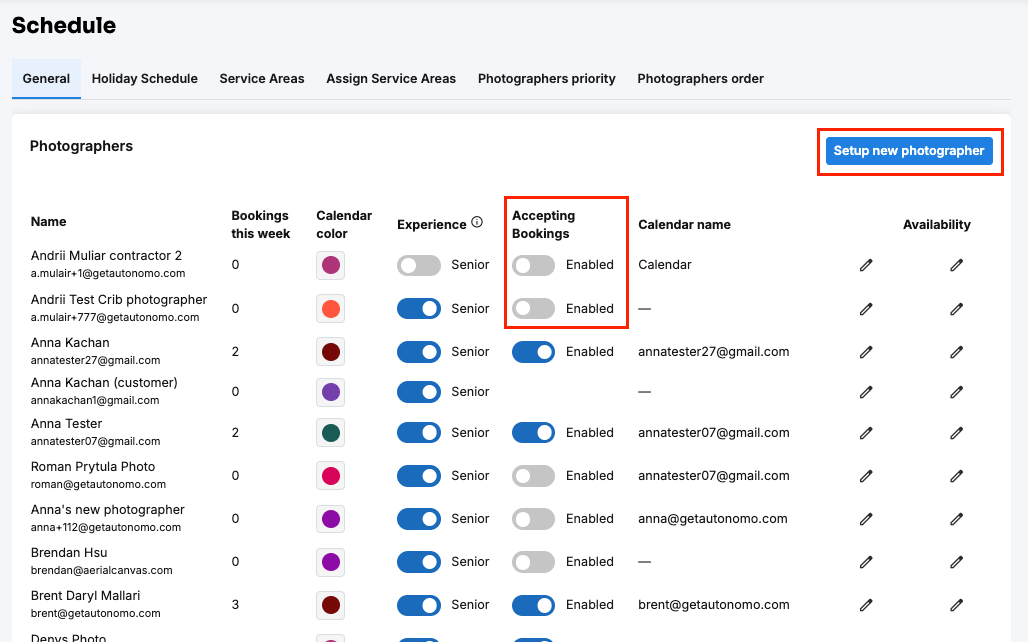Edit availability pencil in Anna Tester row
1028x642 pixels.
(x=957, y=433)
